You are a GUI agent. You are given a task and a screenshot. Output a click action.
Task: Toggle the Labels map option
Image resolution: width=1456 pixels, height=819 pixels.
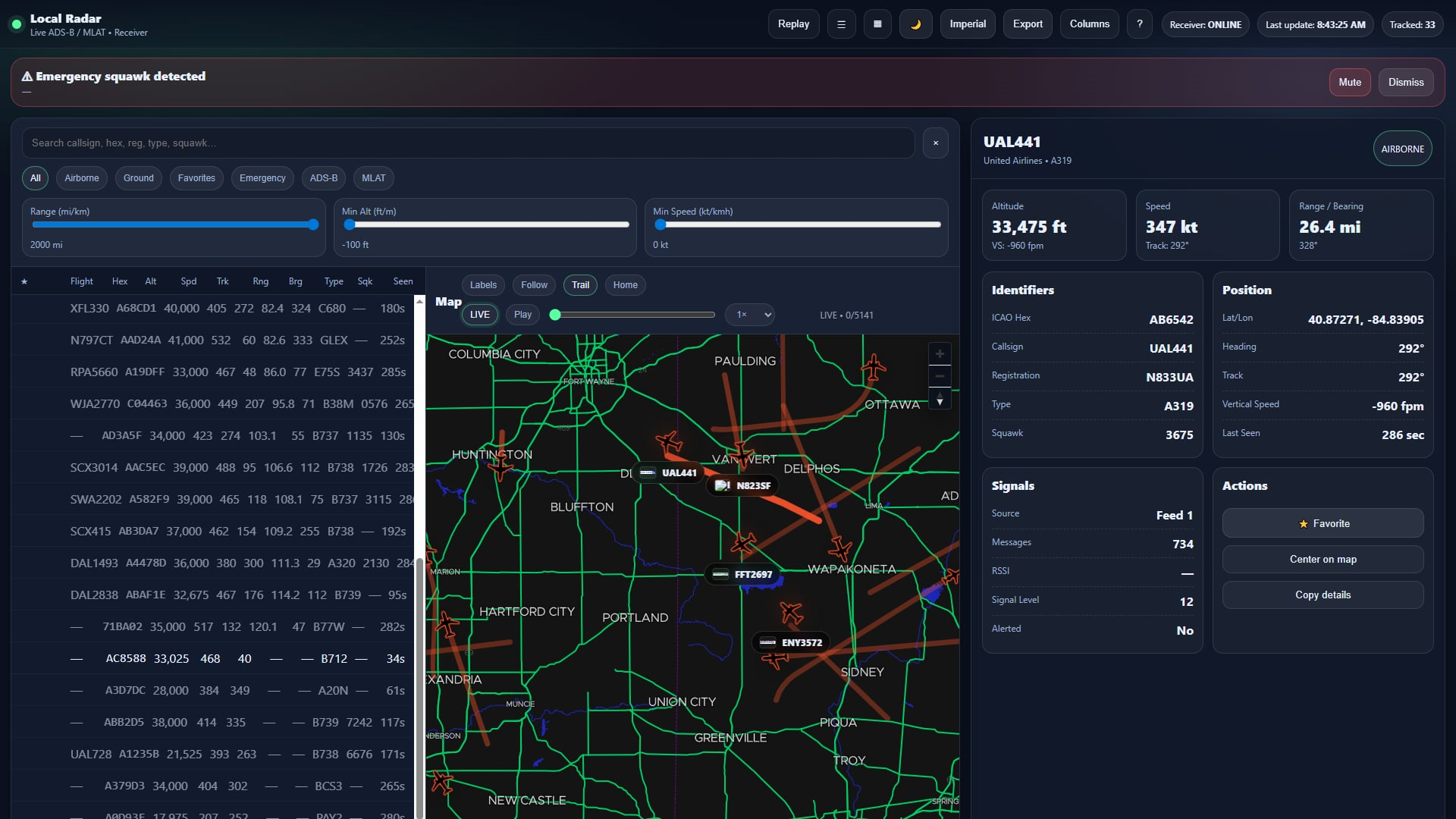coord(483,285)
